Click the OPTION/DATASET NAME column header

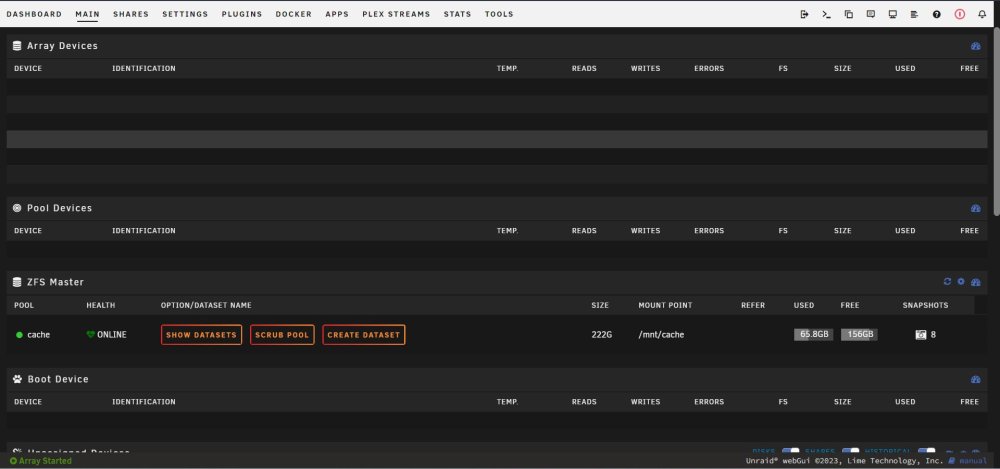[206, 306]
